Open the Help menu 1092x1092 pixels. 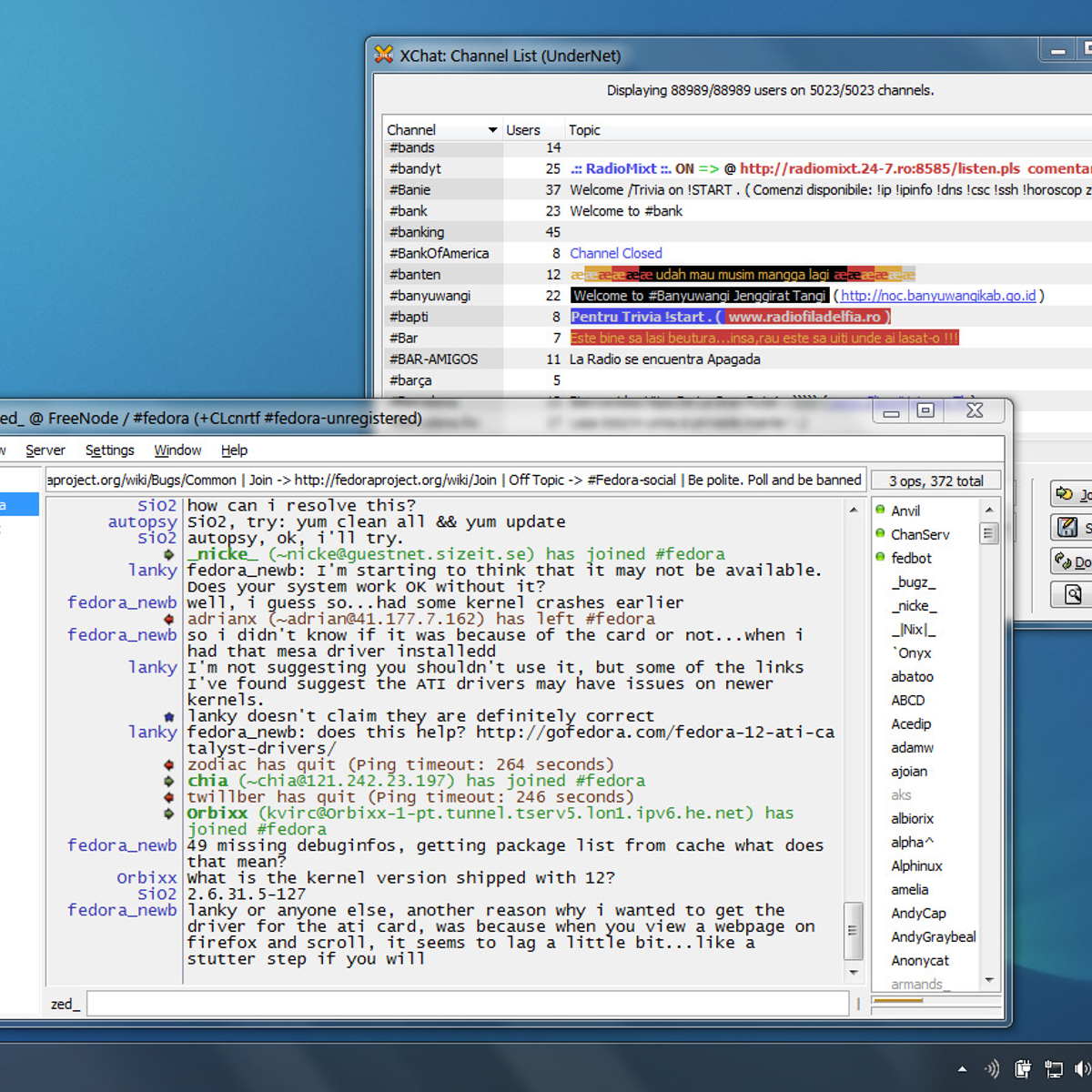click(x=234, y=450)
